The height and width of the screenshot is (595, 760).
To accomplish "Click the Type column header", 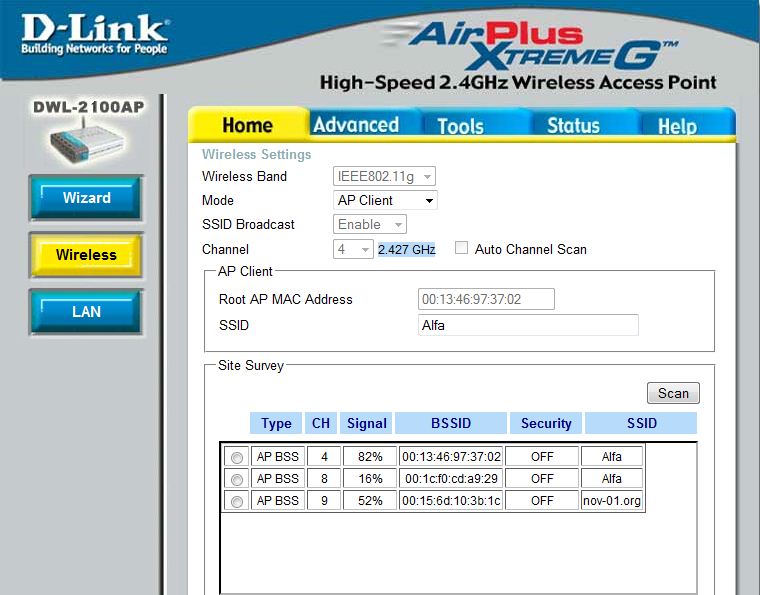I will tap(276, 423).
